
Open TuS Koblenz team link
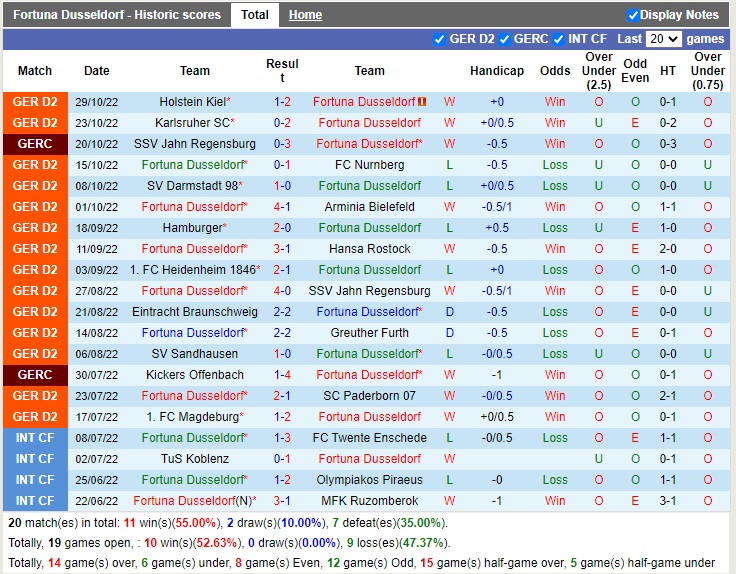point(194,459)
